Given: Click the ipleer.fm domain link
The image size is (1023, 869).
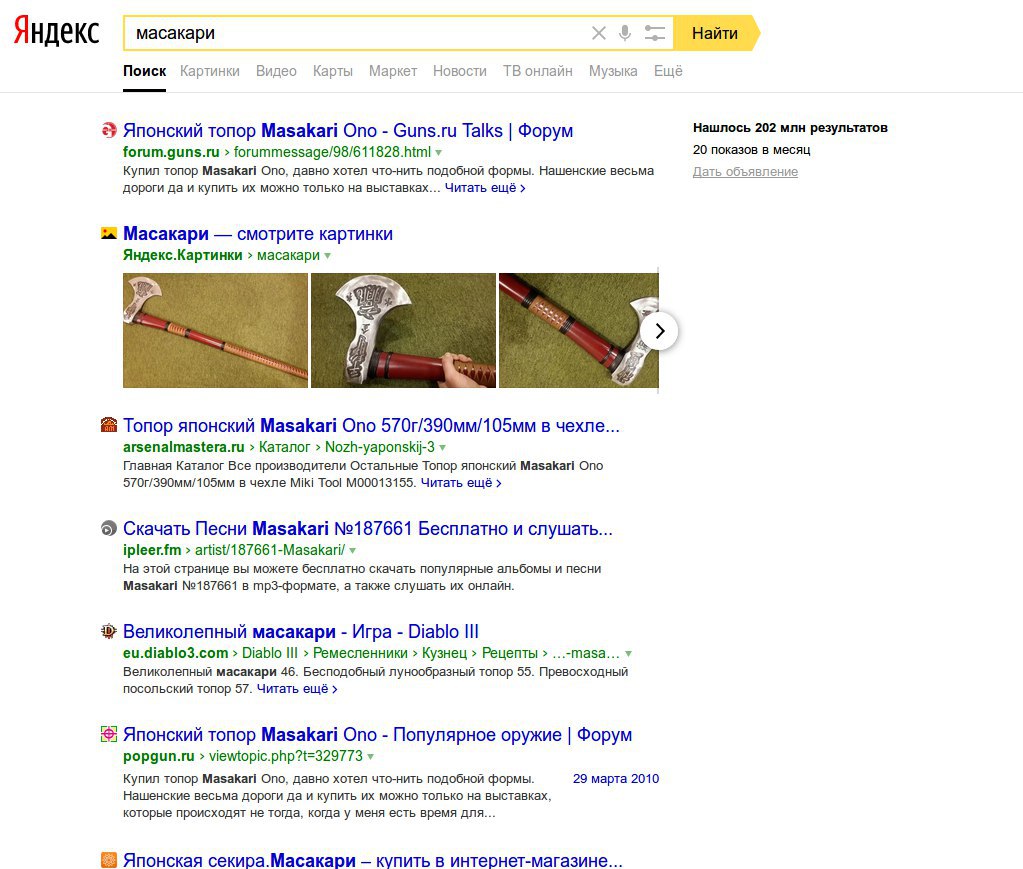Looking at the screenshot, I should [152, 550].
